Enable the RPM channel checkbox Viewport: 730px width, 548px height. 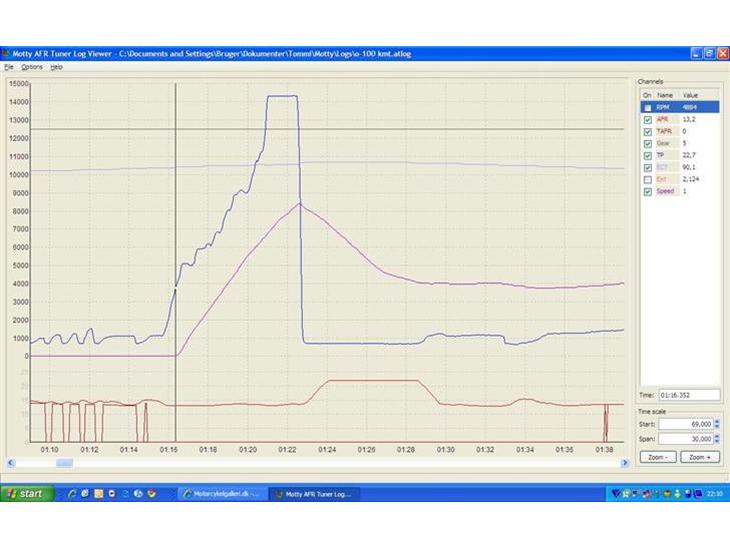click(x=647, y=107)
